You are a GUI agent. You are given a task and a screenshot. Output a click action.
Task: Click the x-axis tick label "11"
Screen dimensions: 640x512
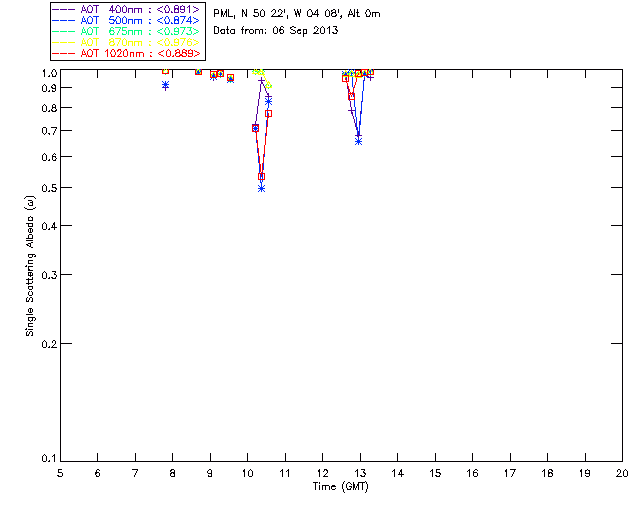click(285, 473)
